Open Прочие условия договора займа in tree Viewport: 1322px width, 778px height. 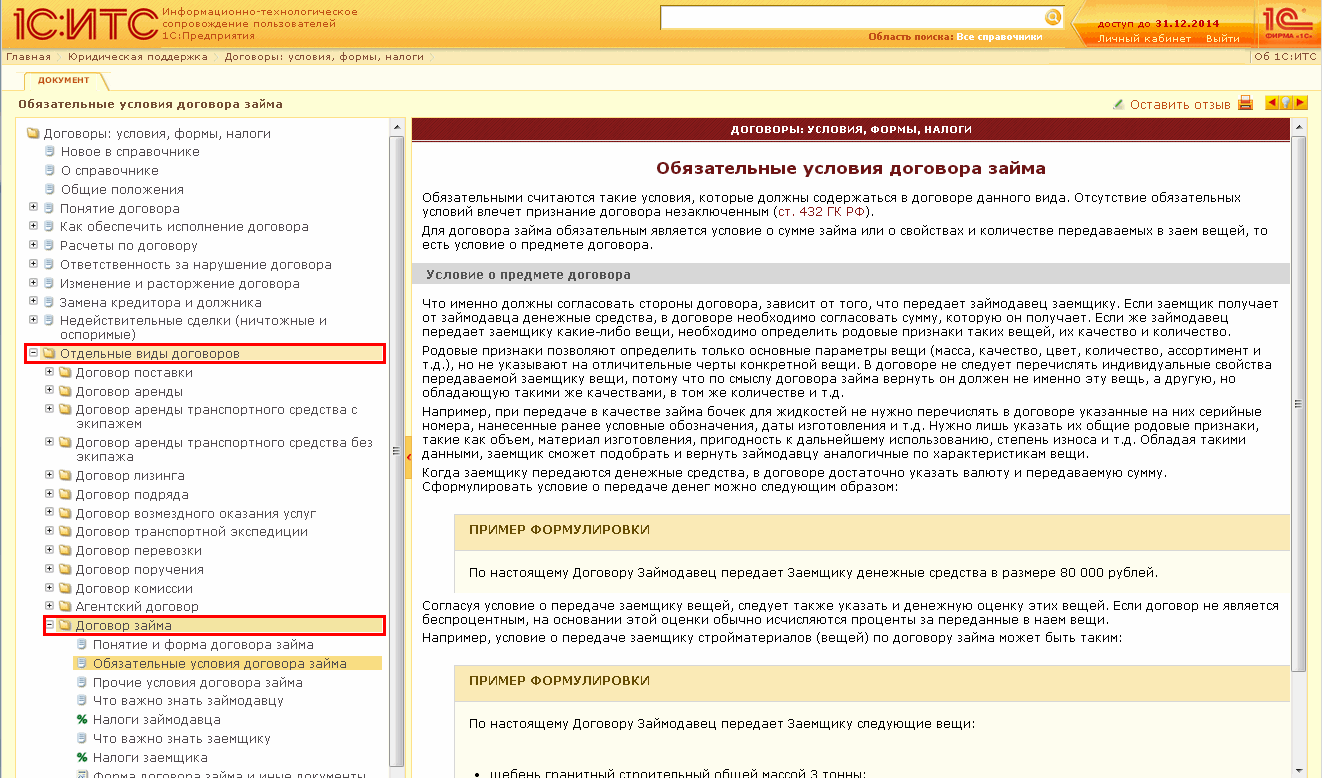pos(197,682)
